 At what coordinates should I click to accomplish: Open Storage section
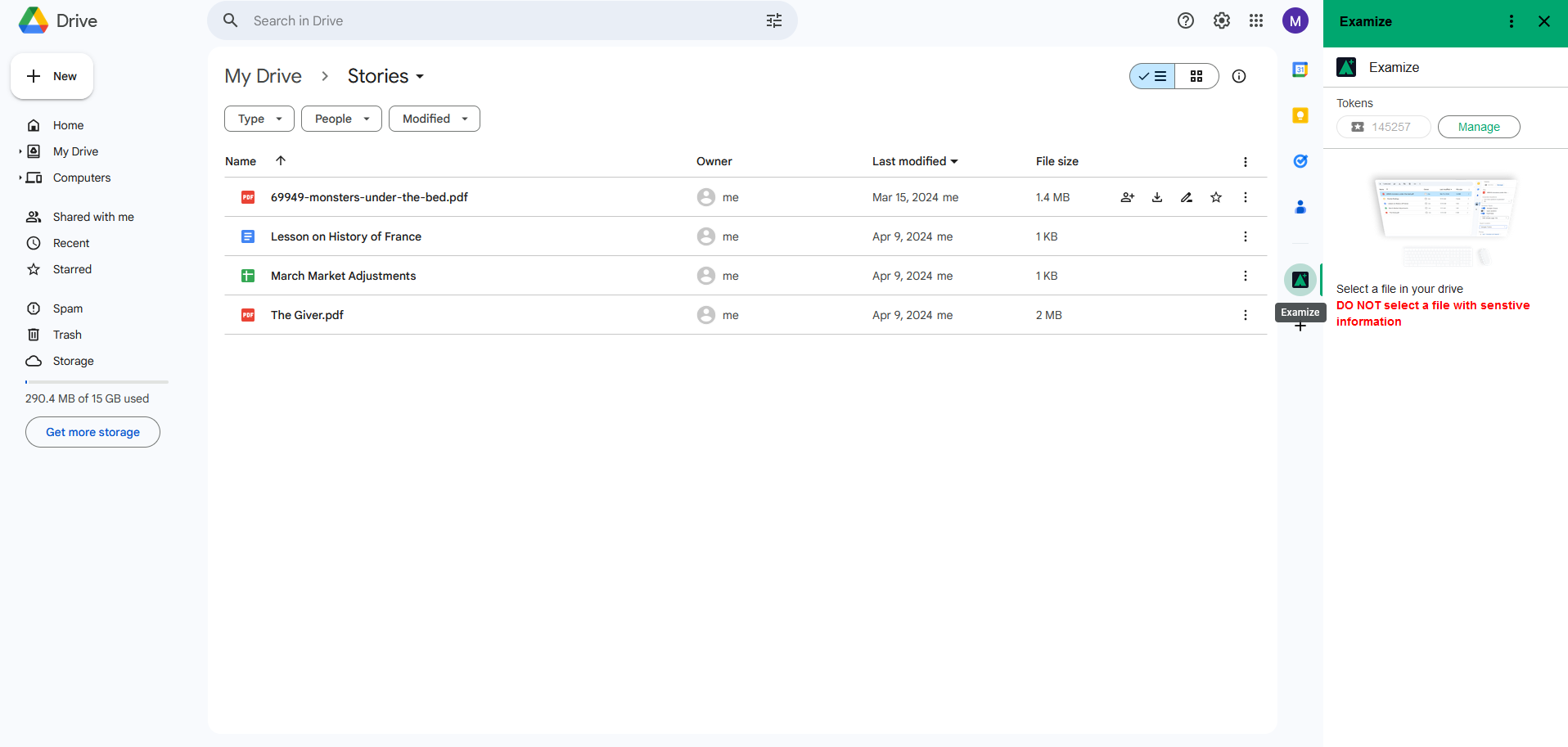click(74, 361)
